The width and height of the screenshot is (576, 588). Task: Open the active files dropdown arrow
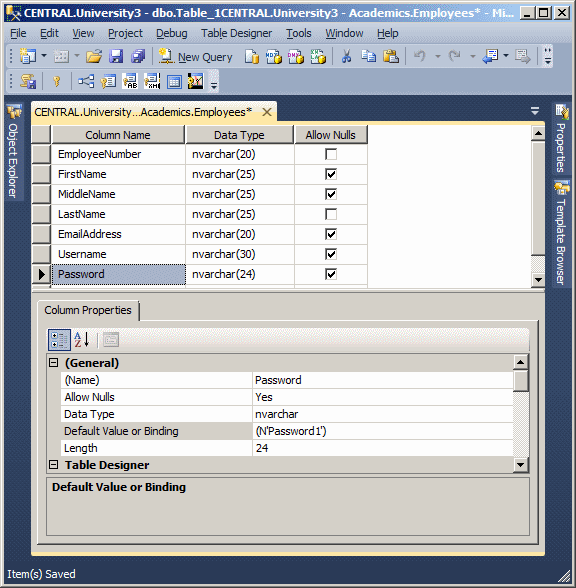(x=535, y=111)
